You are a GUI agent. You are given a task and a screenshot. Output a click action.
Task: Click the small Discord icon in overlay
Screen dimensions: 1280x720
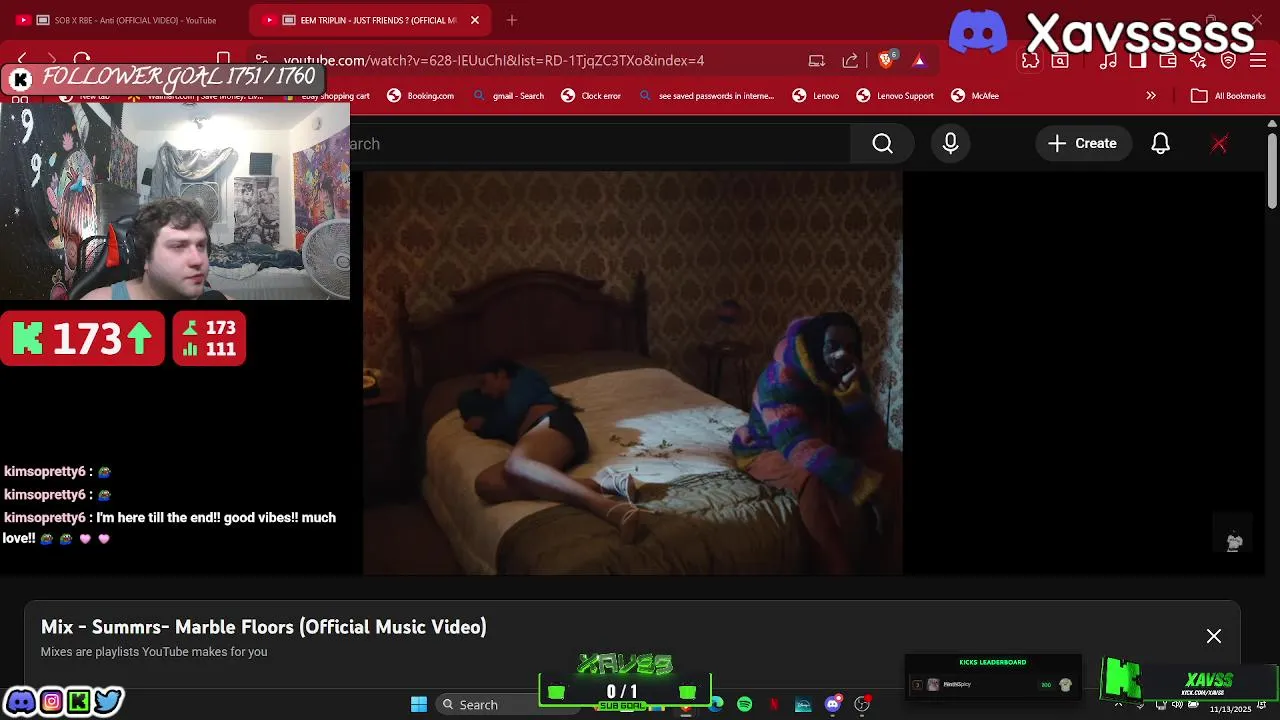click(x=20, y=701)
